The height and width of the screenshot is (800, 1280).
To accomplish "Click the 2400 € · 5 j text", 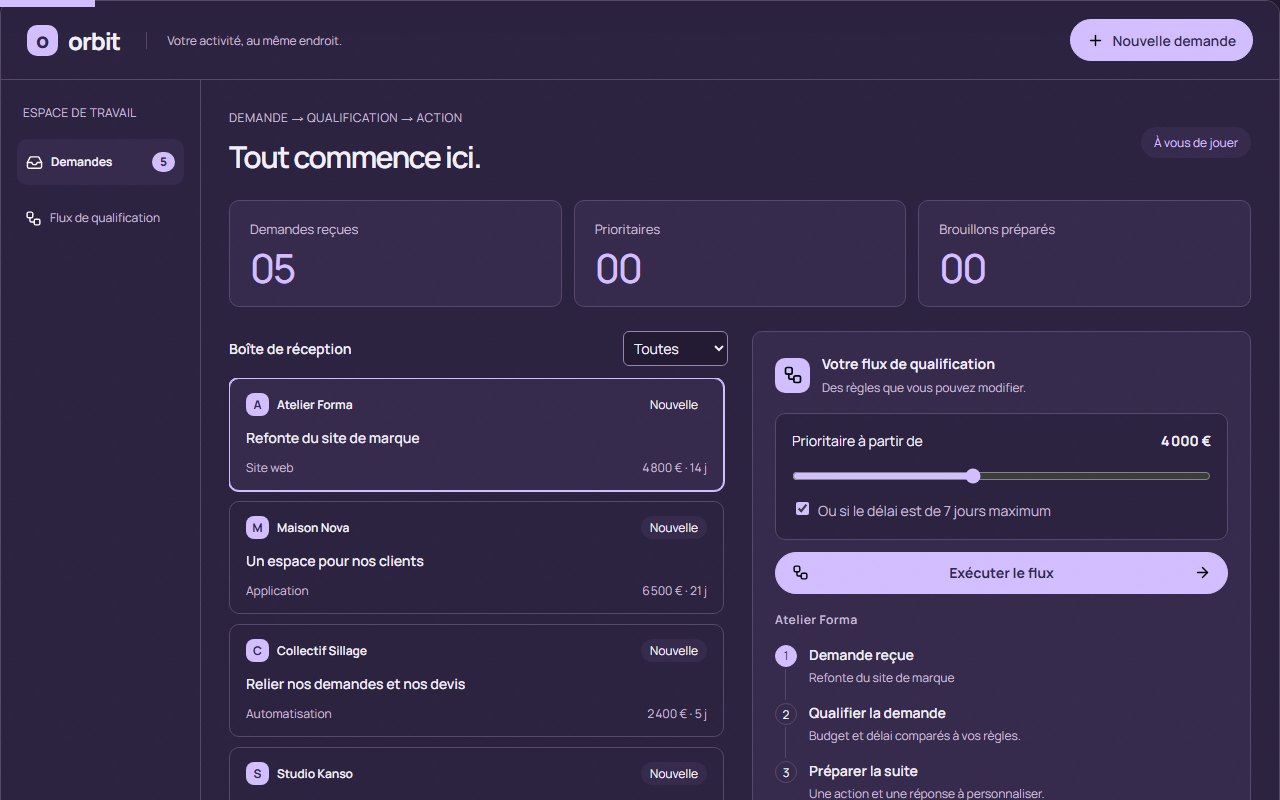I will point(677,714).
